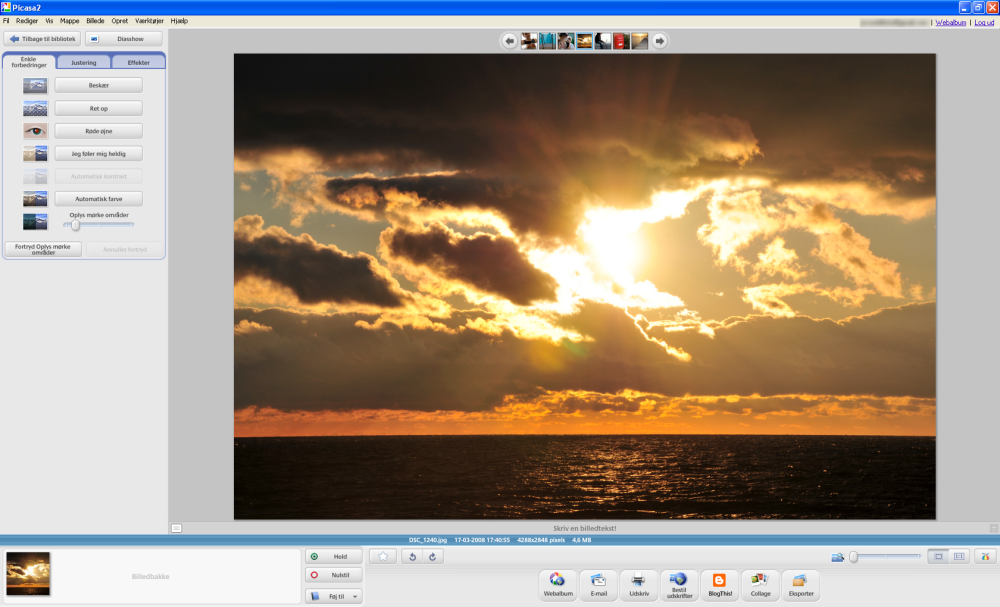Toggle the star rating on photo
Screen dimensions: 1000x607
[x=382, y=556]
